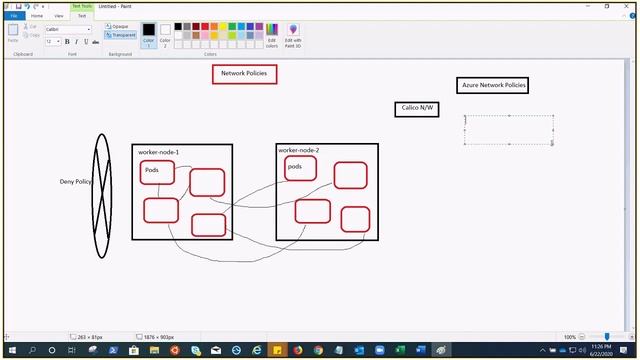This screenshot has height=360, width=640.
Task: Click the Save icon in the quick access toolbar
Action: coord(18,7)
